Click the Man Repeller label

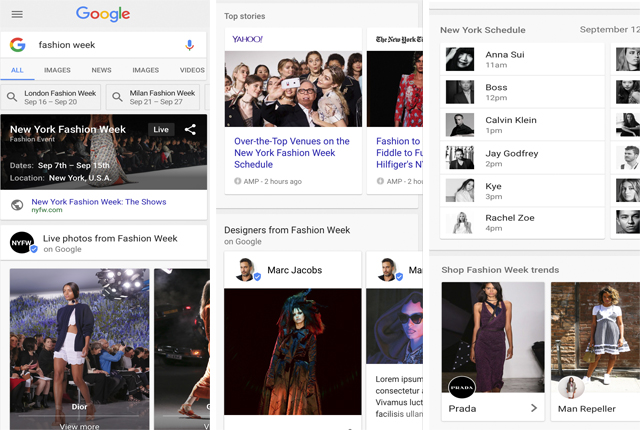pos(587,409)
